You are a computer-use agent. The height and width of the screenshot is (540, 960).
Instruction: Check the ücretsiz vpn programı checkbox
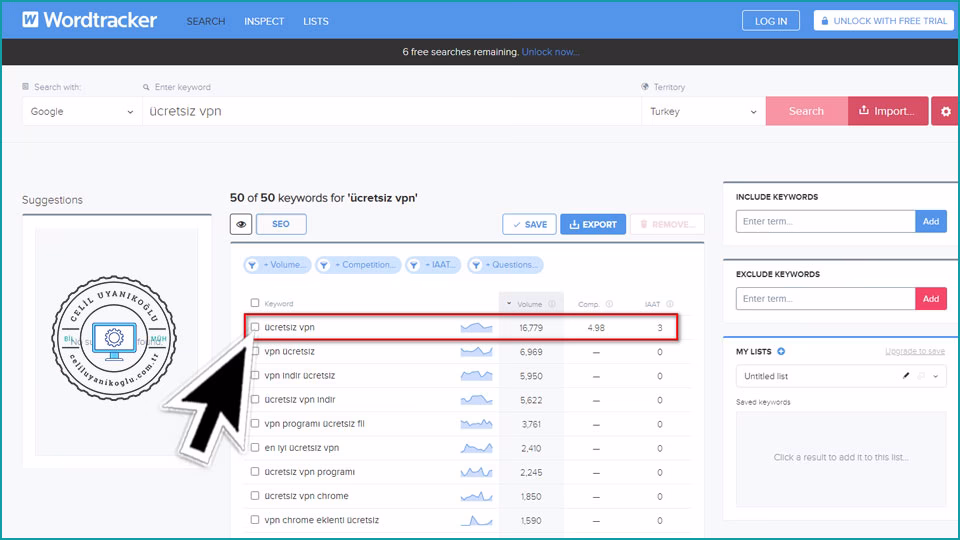pos(255,471)
